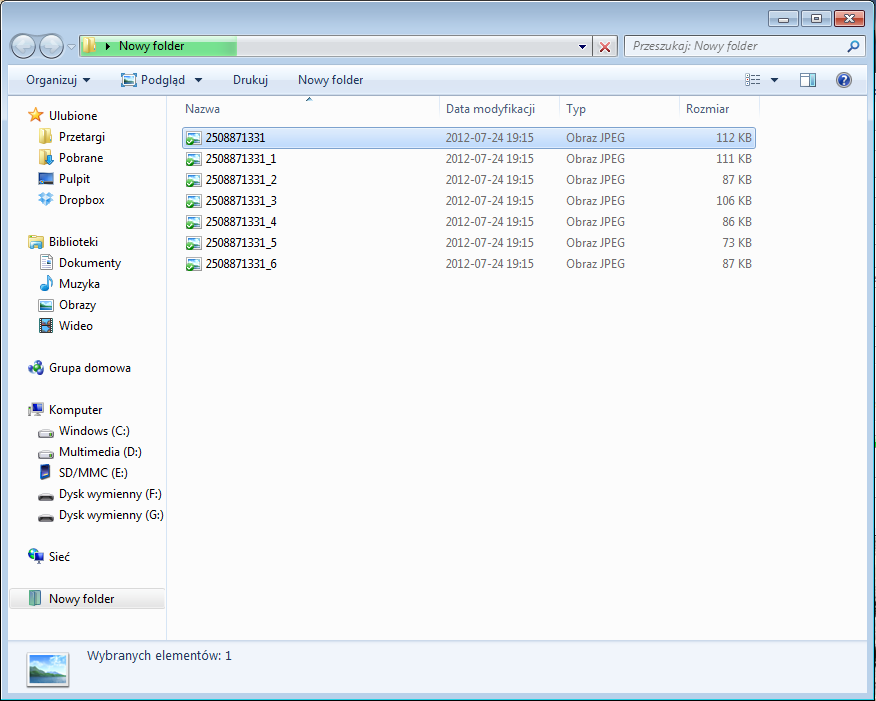Screen dimensions: 876x701
Task: Select file 2508871331_6
Action: (469, 264)
